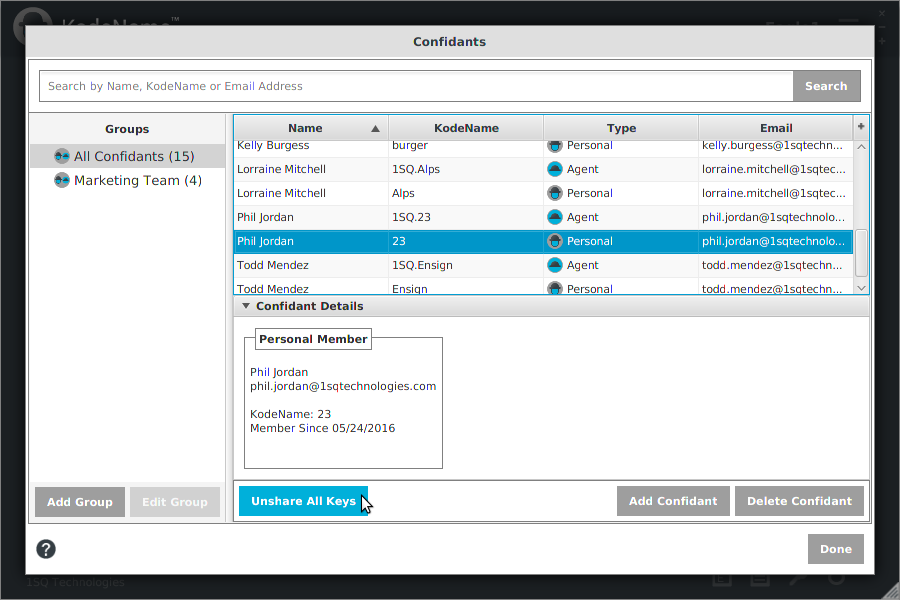
Task: Click the Personal icon in Lorraine Mitchell's Alps row
Action: tap(554, 193)
